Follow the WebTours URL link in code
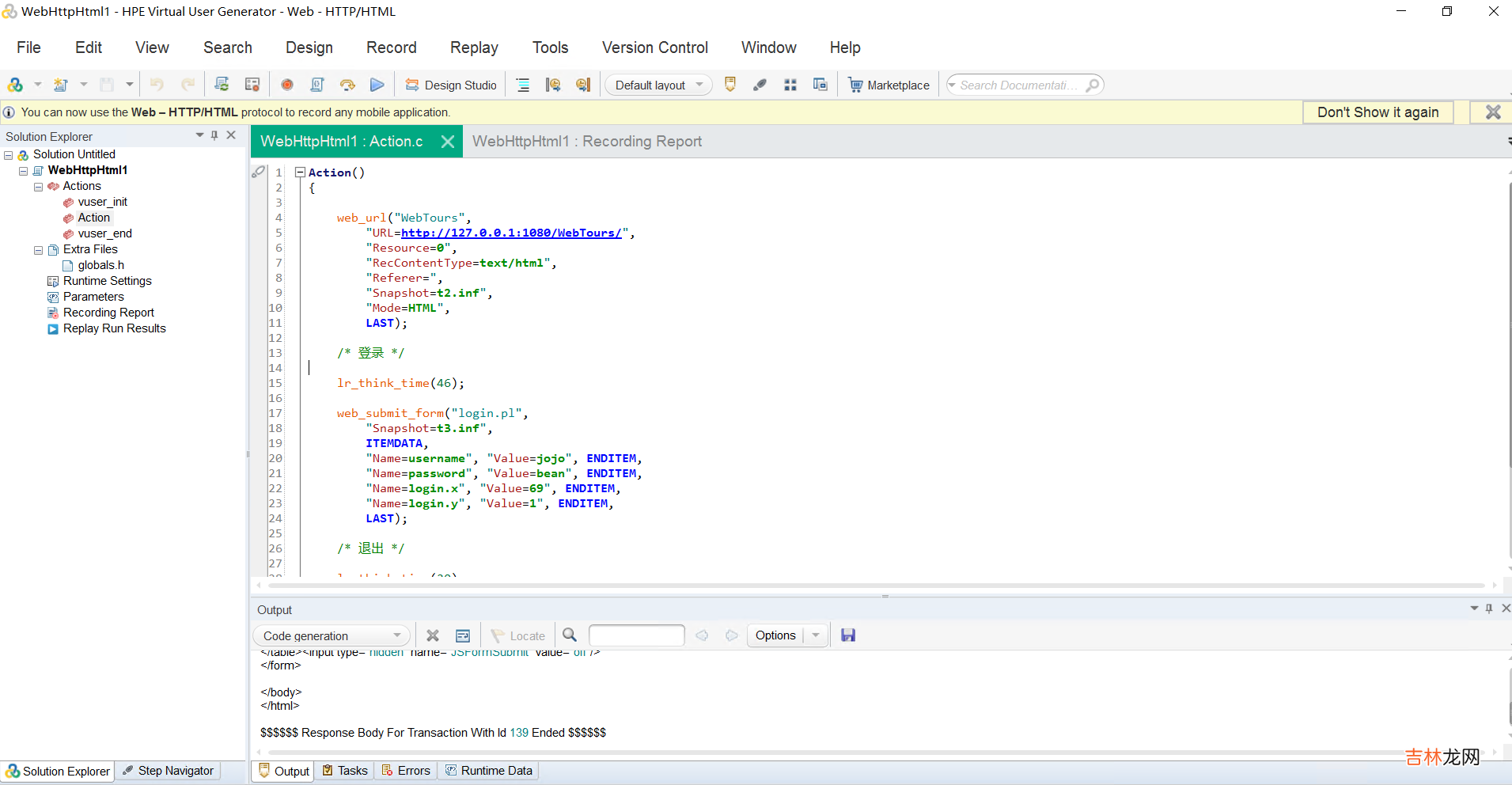 511,233
